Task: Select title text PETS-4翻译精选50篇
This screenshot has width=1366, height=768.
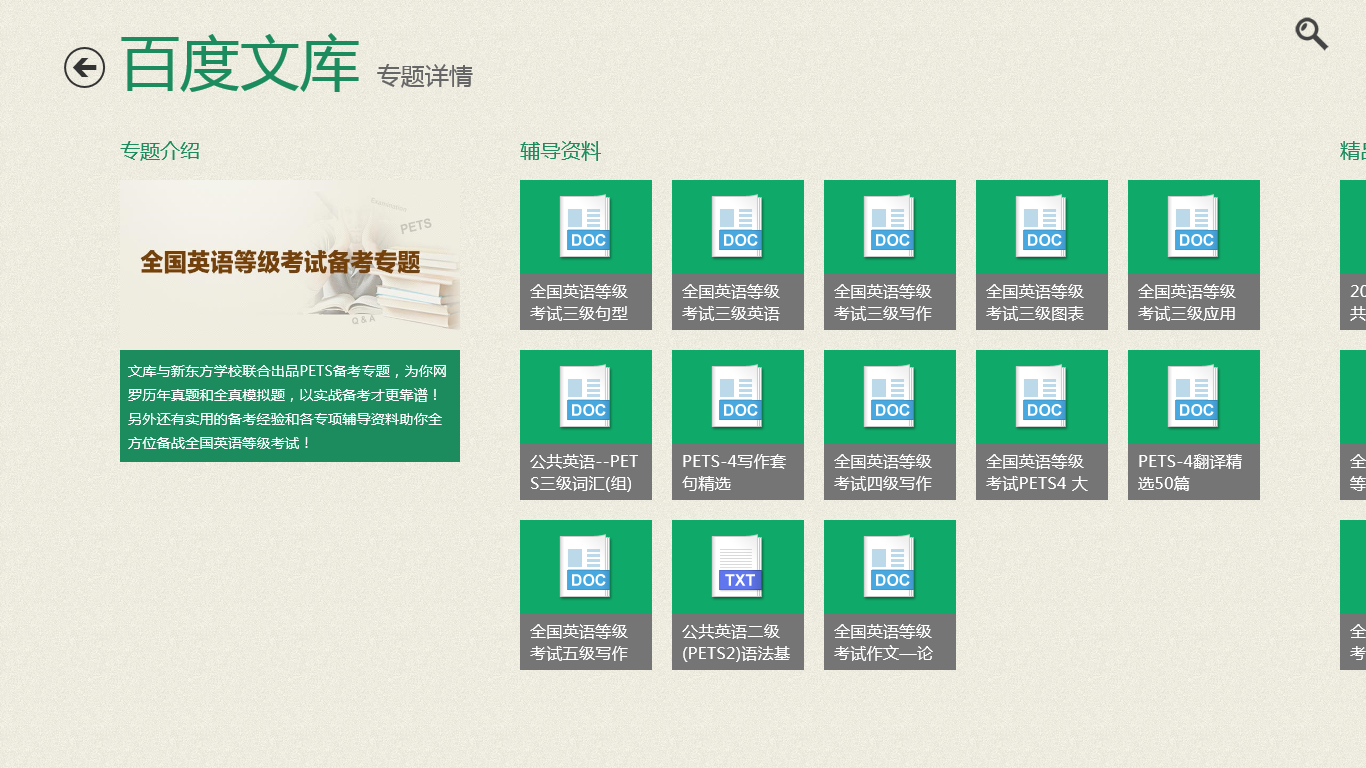Action: click(x=1190, y=472)
